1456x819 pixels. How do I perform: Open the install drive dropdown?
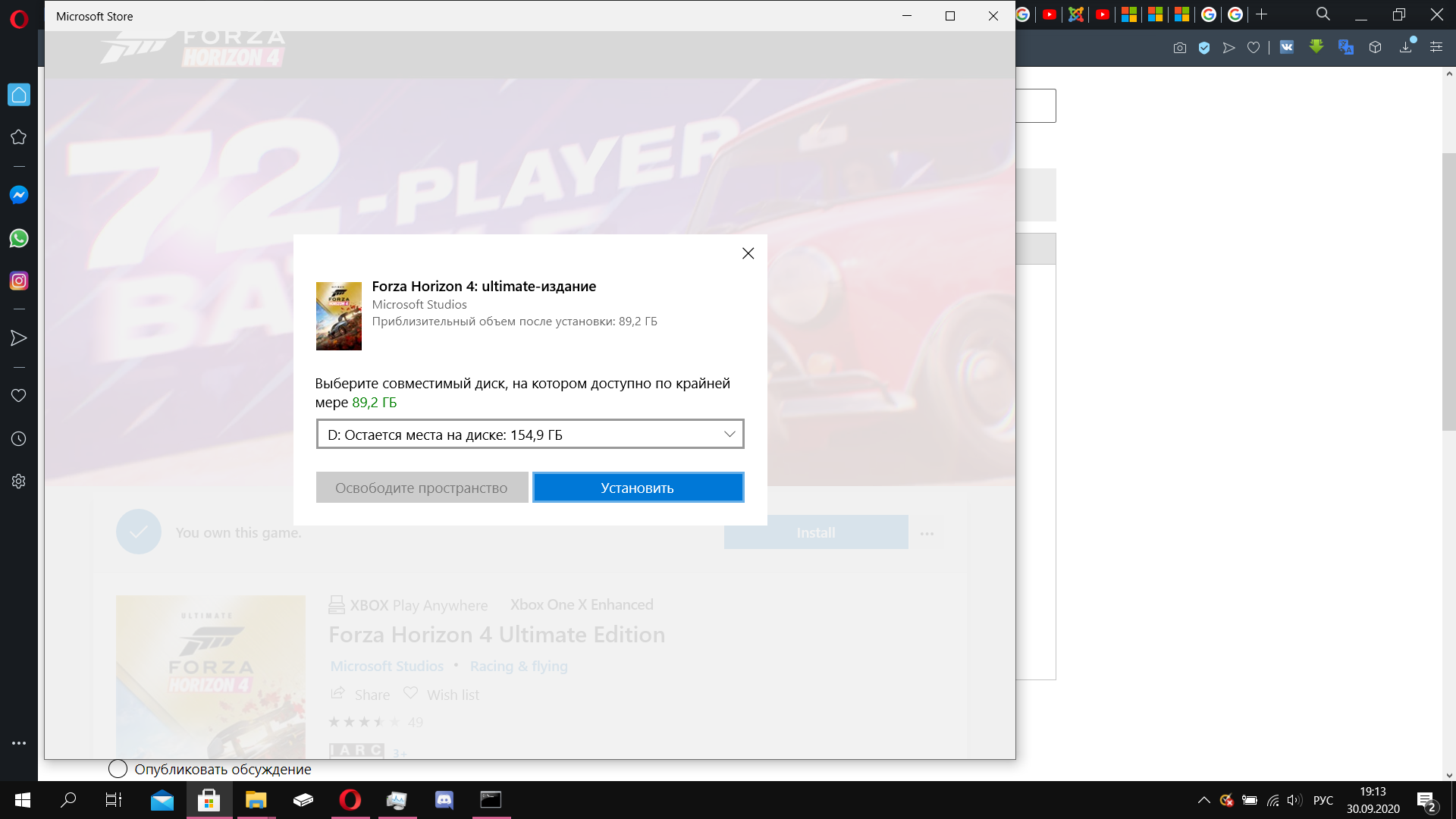tap(530, 435)
